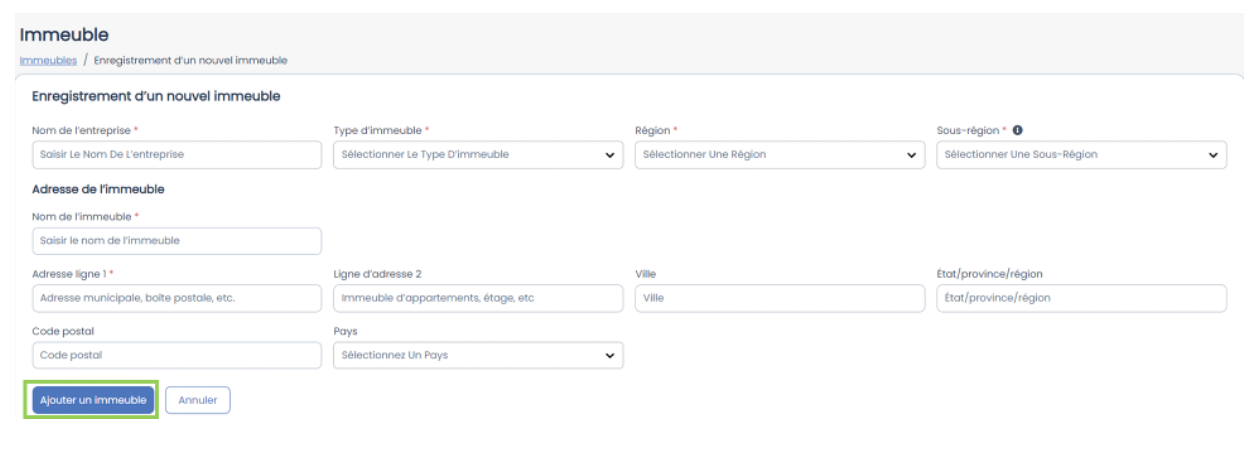Focus the Ville text field

[780, 298]
